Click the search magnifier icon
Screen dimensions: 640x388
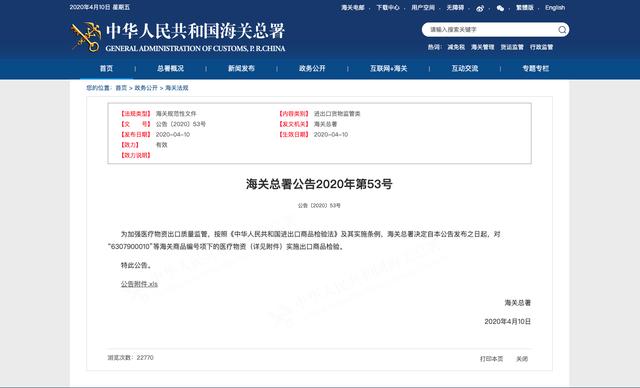pyautogui.click(x=562, y=29)
